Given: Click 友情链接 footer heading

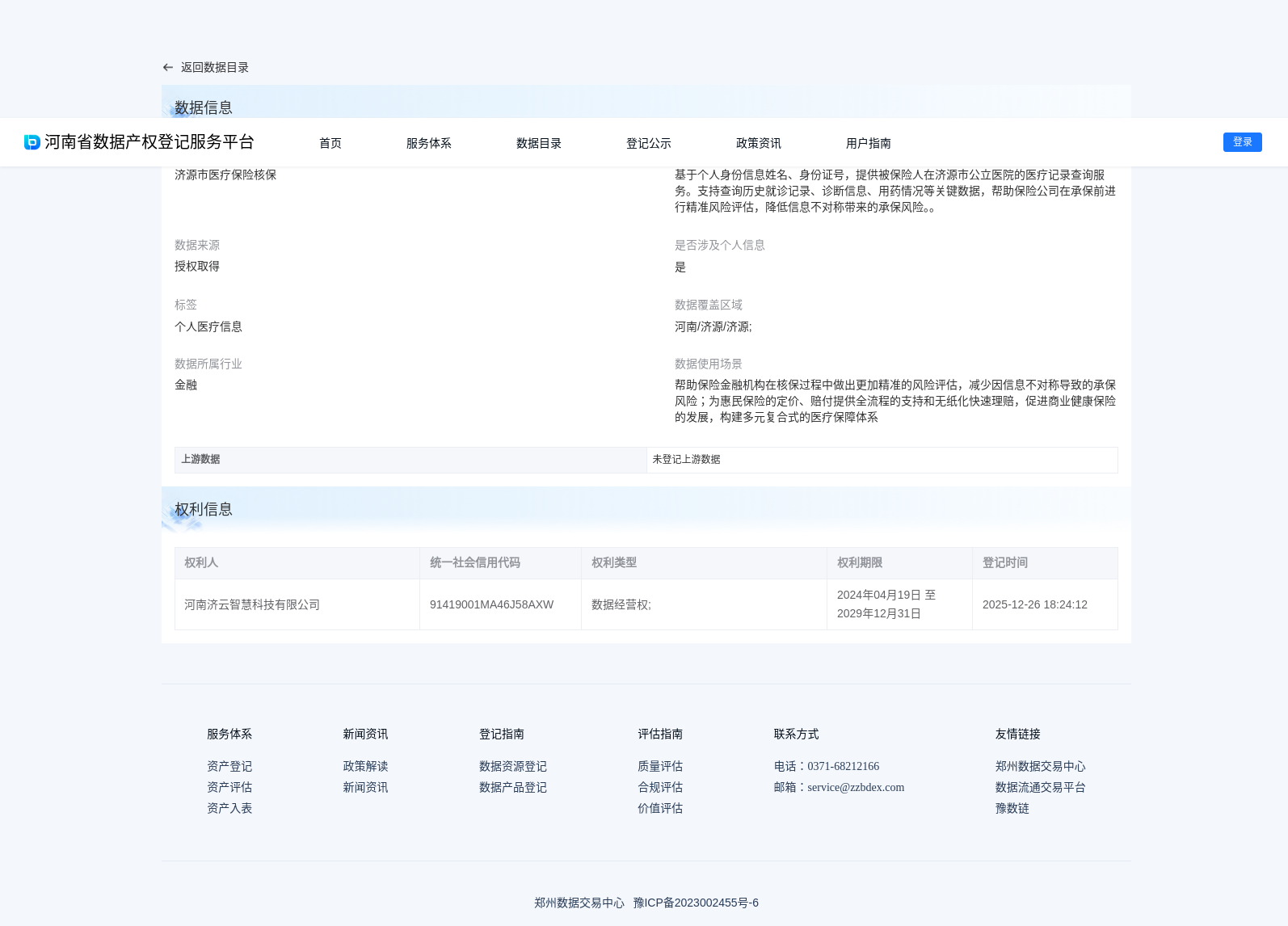Looking at the screenshot, I should click(1018, 734).
